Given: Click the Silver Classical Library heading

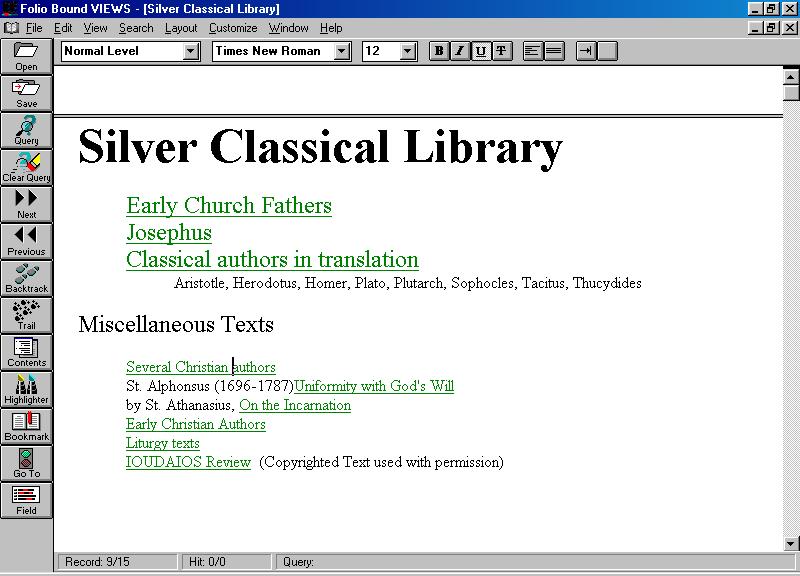Looking at the screenshot, I should [320, 147].
